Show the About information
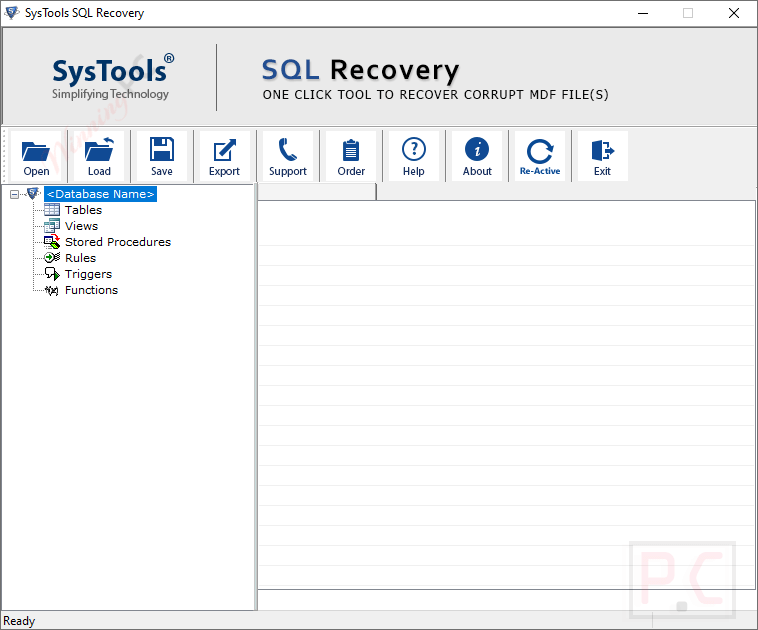758x630 pixels. [x=477, y=156]
